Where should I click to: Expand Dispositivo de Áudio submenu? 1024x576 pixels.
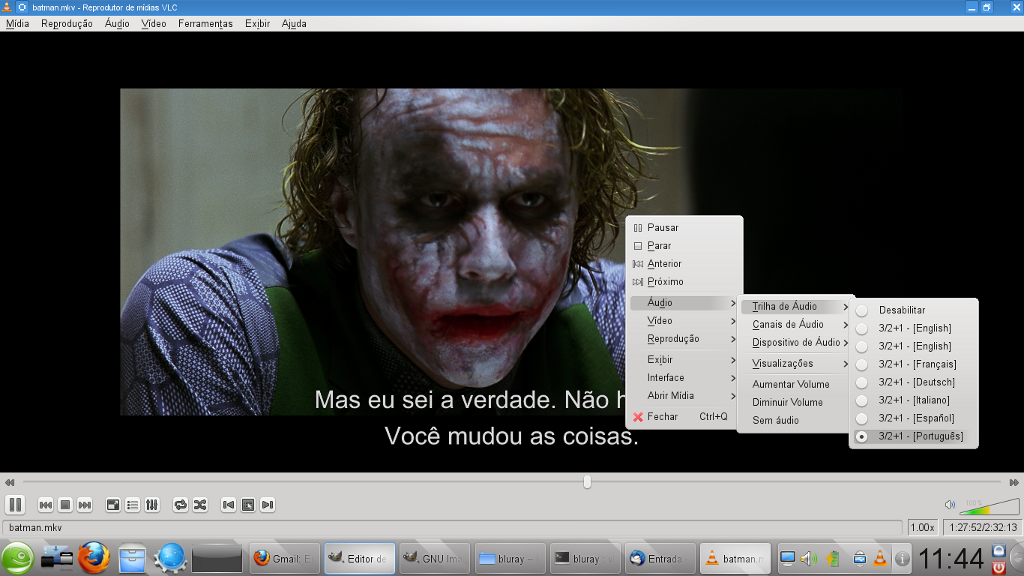pos(795,342)
